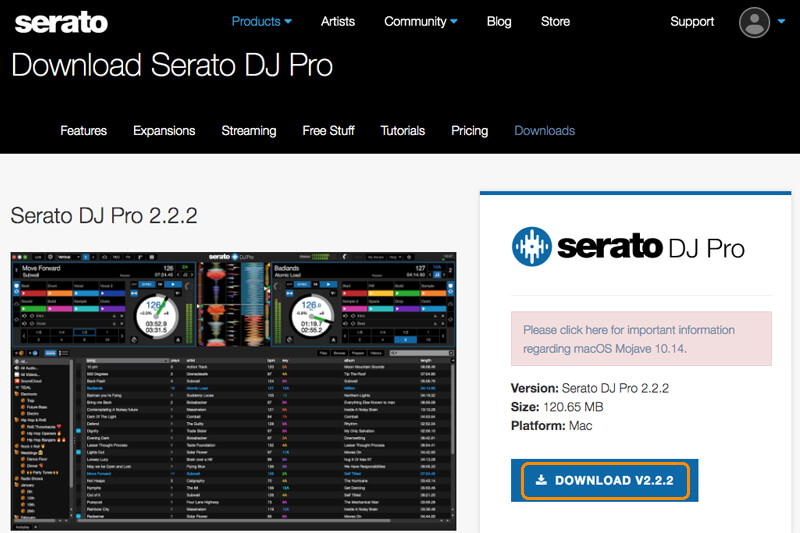
Task: Open the user account avatar icon
Action: (754, 22)
